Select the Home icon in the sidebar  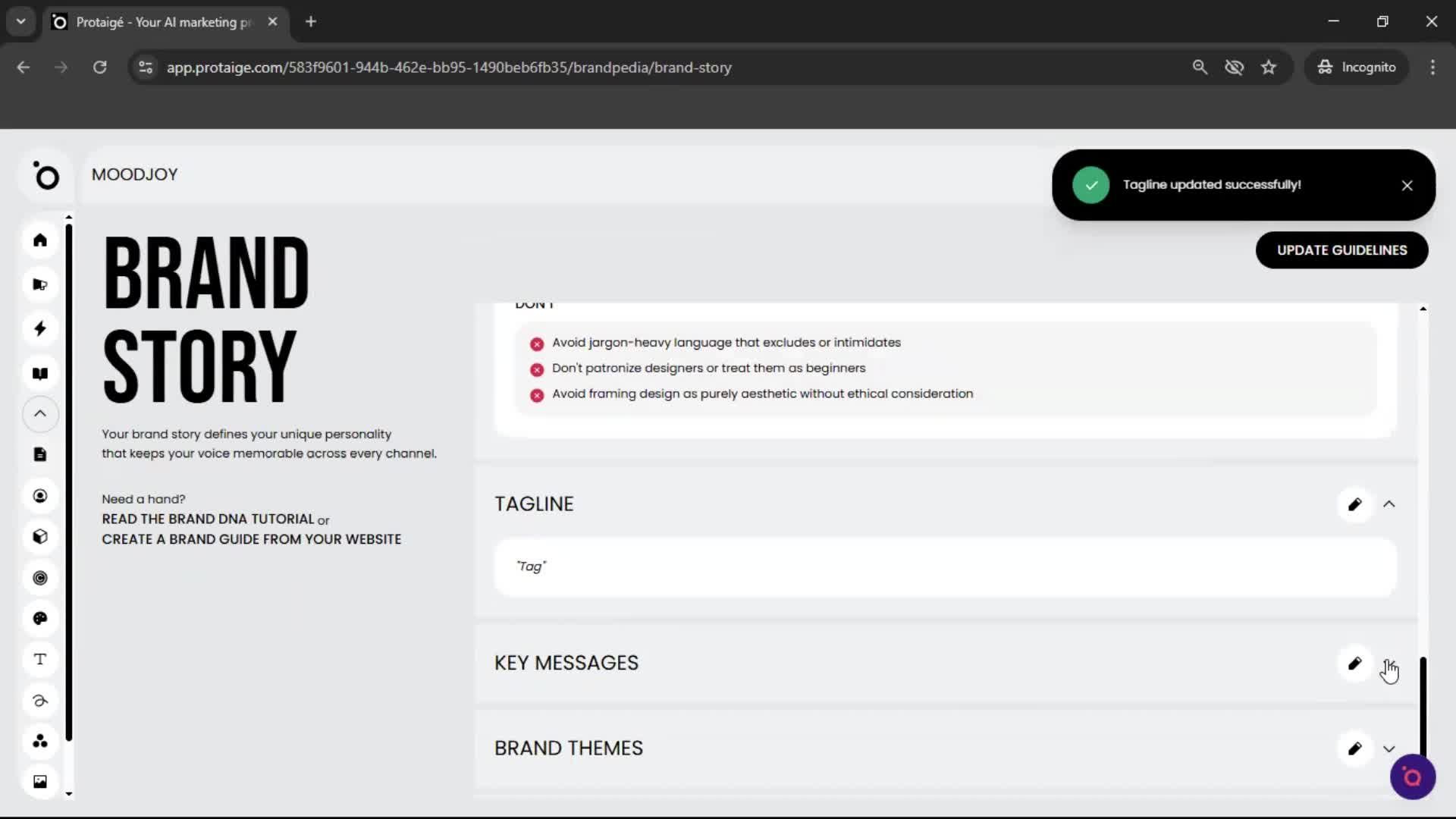(39, 240)
